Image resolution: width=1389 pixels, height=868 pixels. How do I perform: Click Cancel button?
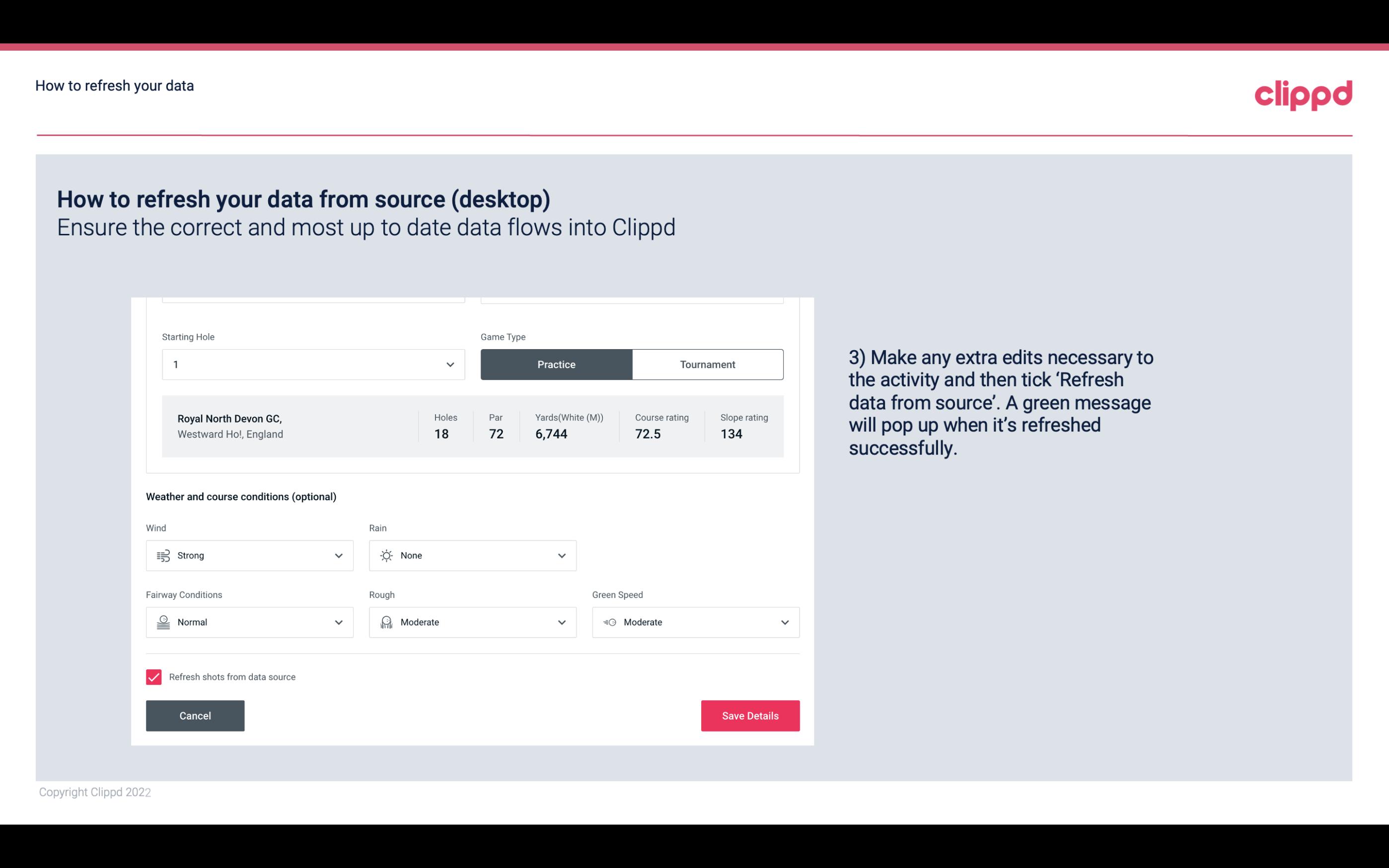click(x=195, y=715)
